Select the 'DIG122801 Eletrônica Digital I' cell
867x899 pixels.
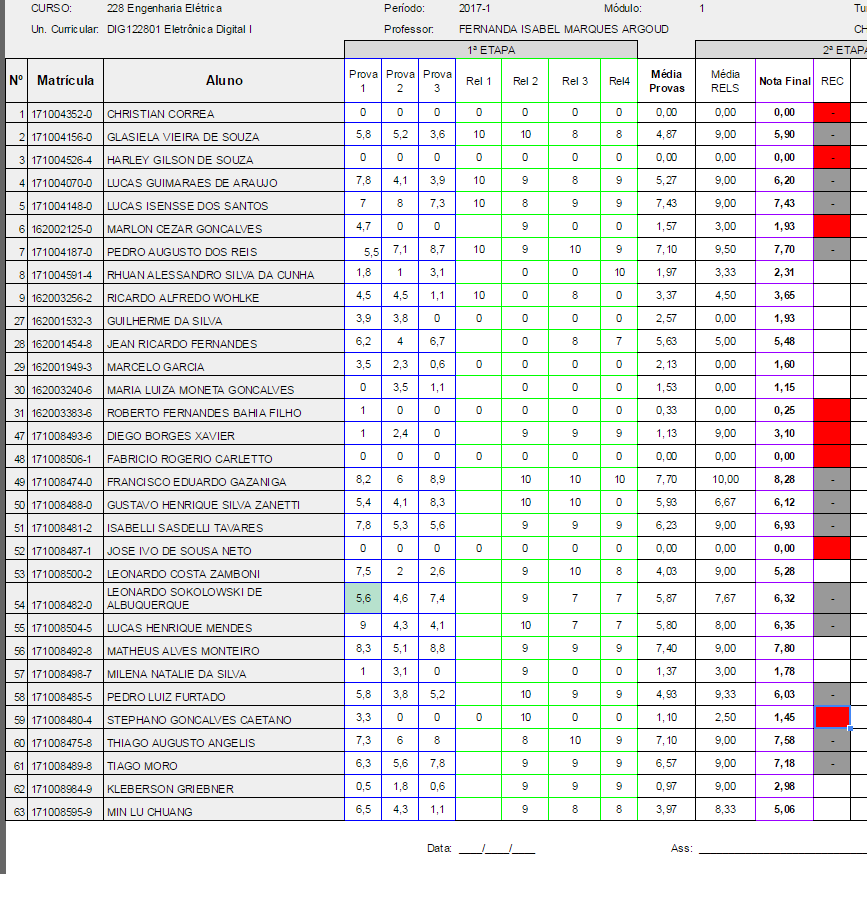coord(179,29)
